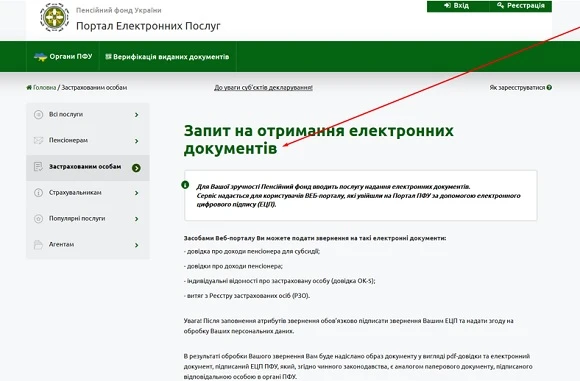Click the Страхувальникам info icon
580x381 pixels.
pyautogui.click(x=38, y=193)
